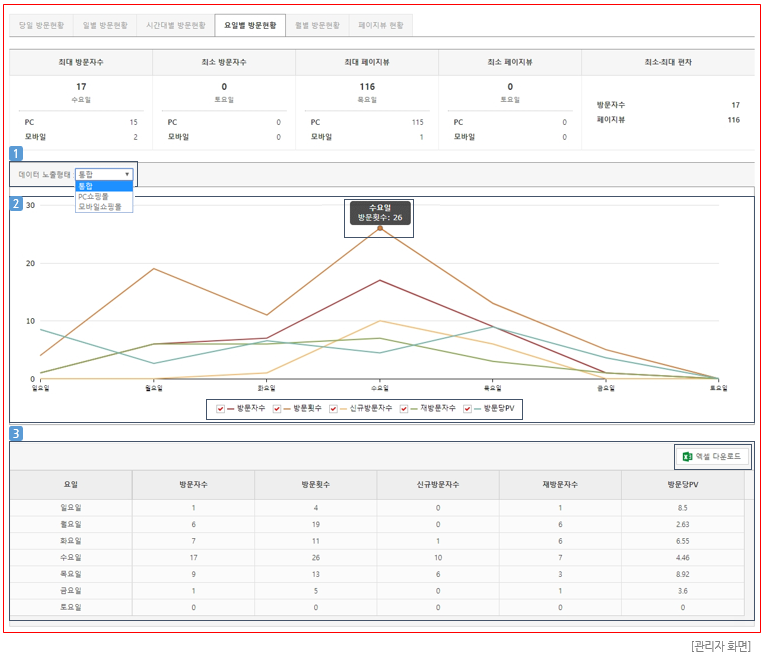764x665 pixels.
Task: Toggle the 방문횟수 legend checkbox
Action: [277, 409]
